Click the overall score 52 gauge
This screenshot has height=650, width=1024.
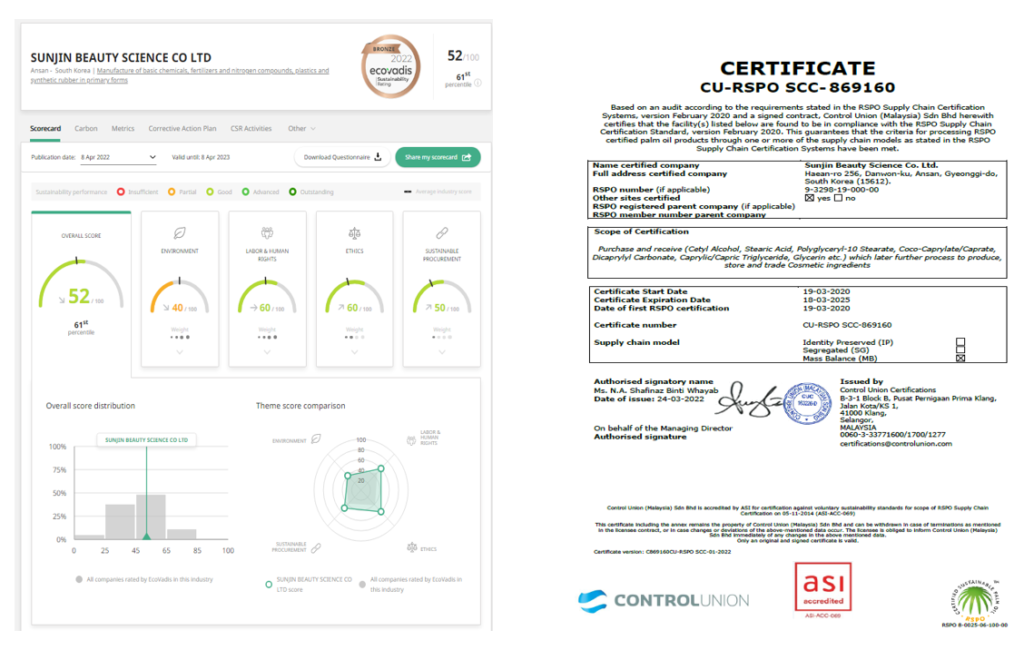coord(79,290)
